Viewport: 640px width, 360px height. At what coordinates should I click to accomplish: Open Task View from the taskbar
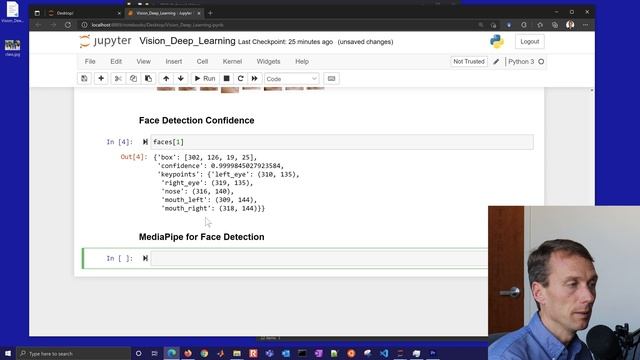pyautogui.click(x=155, y=353)
